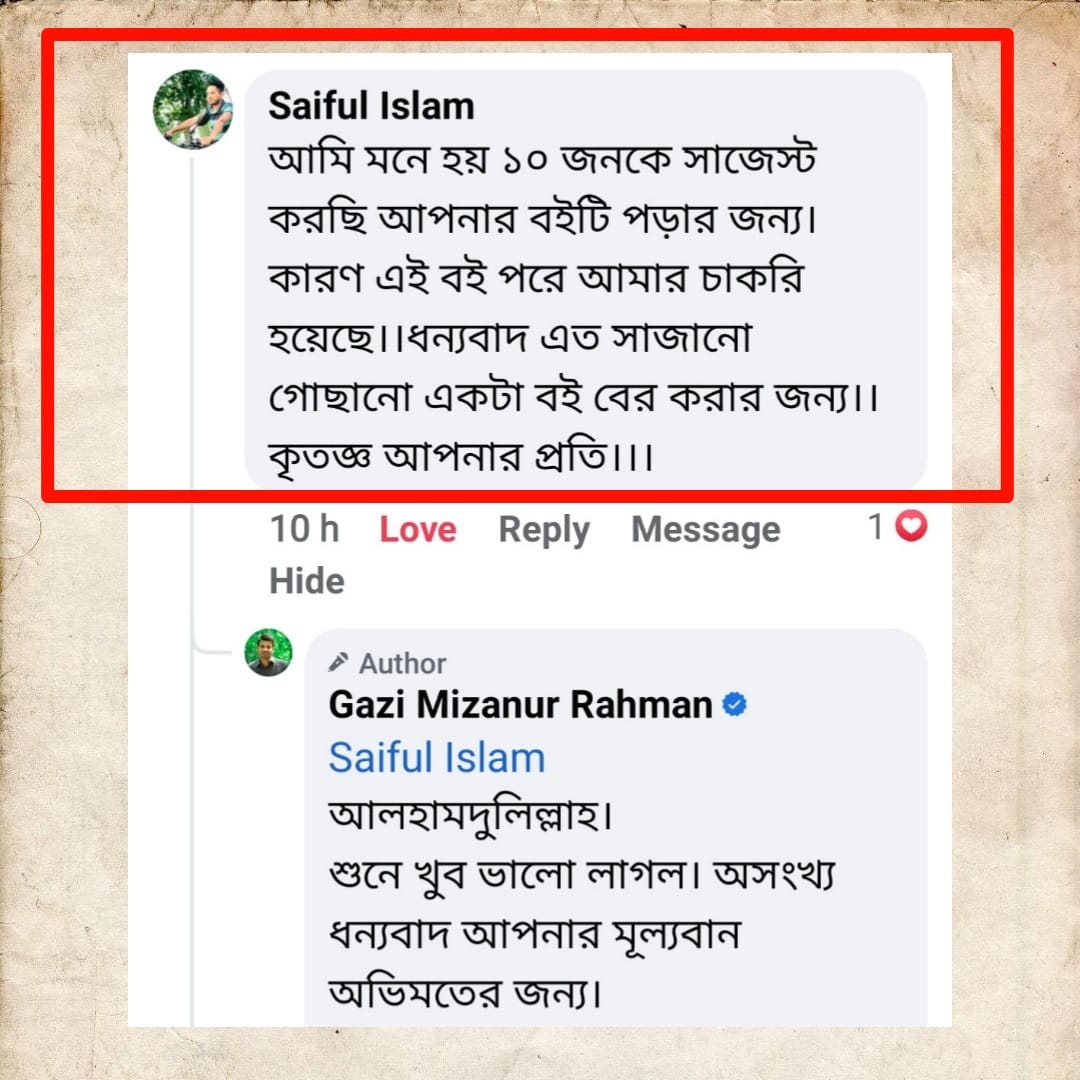Follow the blue Saiful Islam mention link
The width and height of the screenshot is (1080, 1080).
point(436,758)
